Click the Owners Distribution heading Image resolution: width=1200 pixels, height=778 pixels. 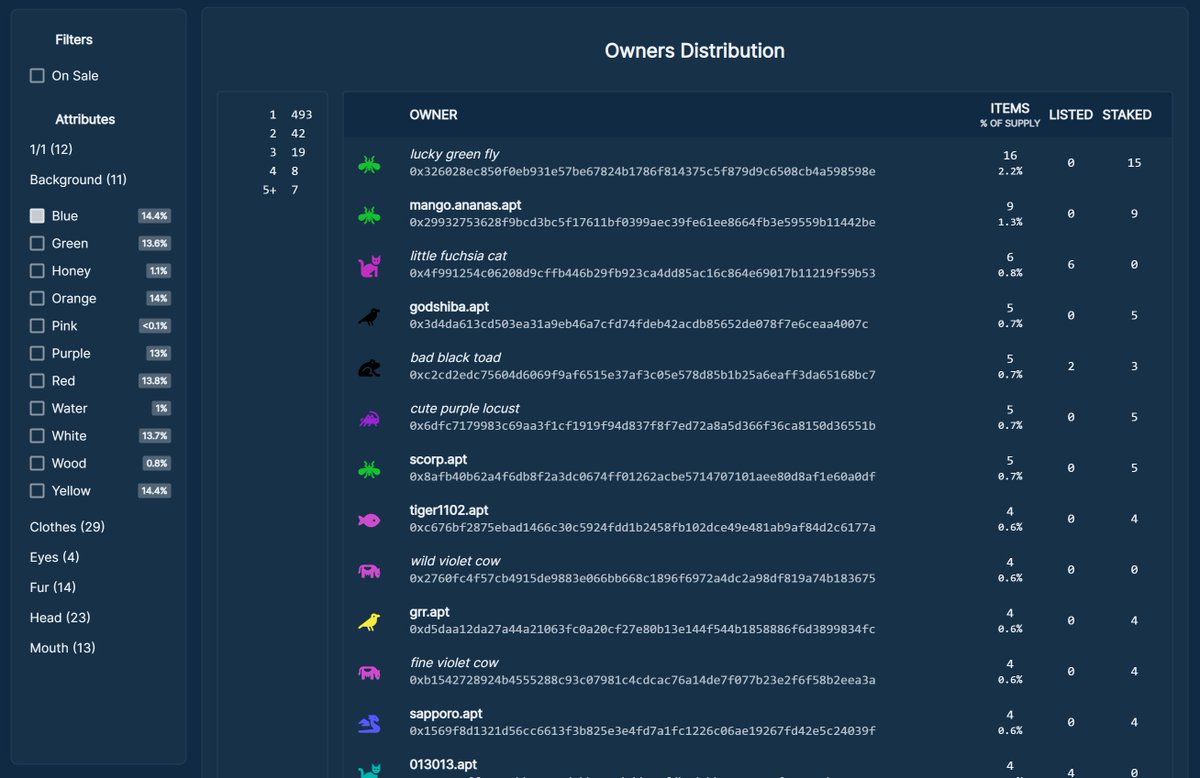tap(695, 51)
